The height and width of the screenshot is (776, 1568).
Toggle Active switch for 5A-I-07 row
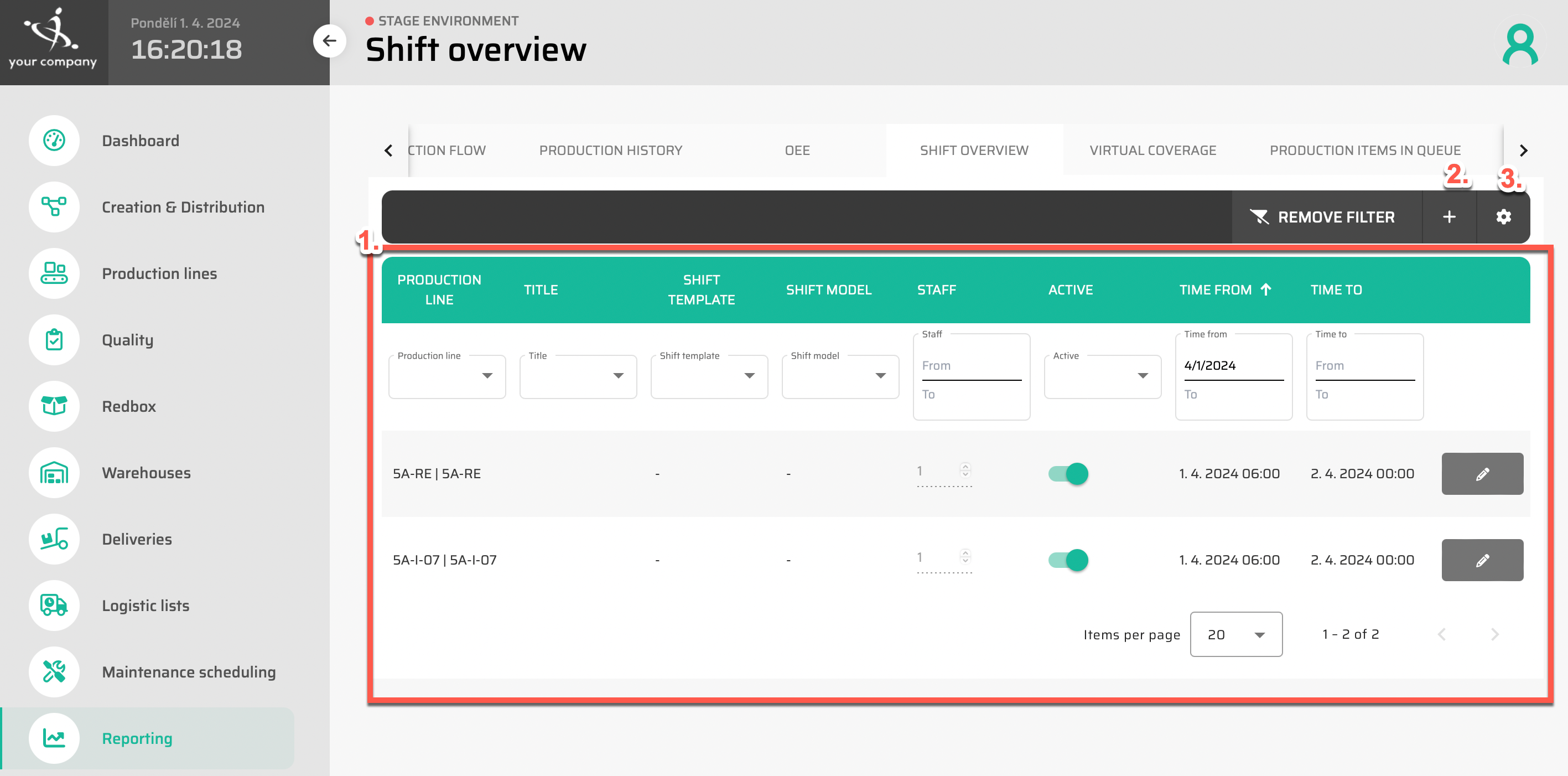[x=1068, y=560]
